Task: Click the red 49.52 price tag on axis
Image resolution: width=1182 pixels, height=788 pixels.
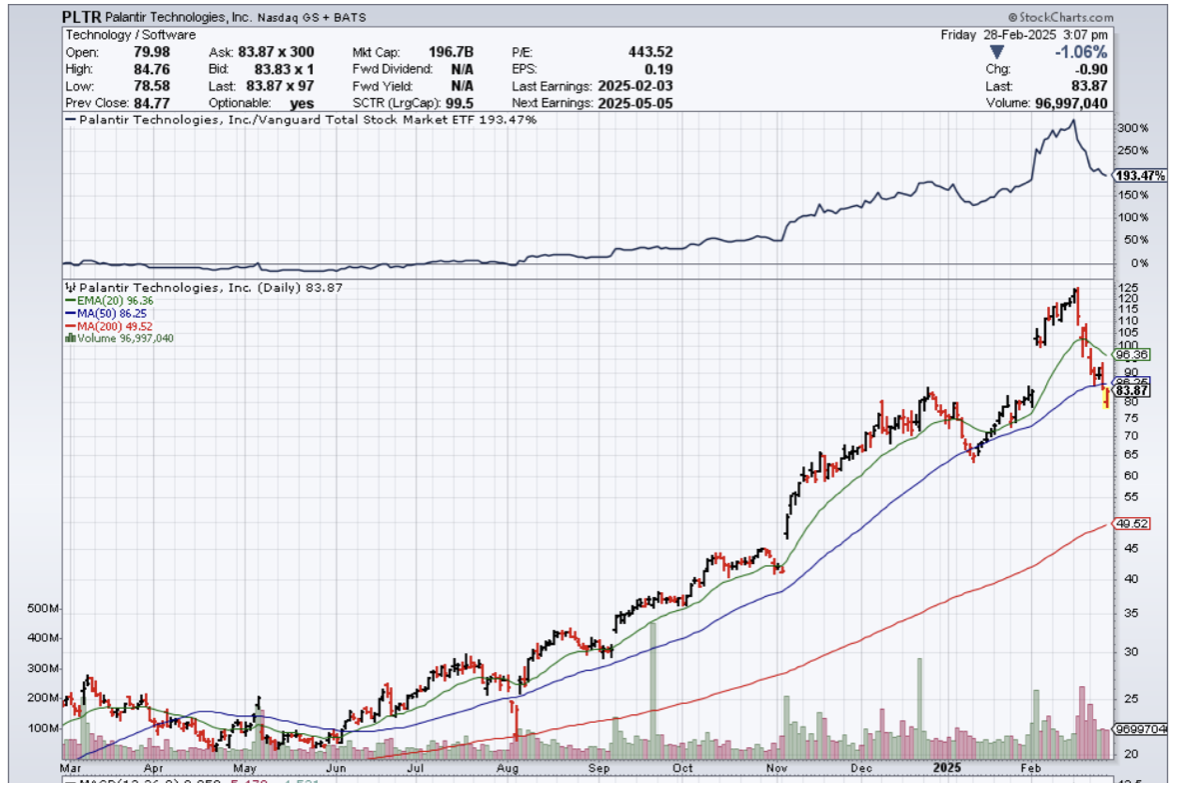Action: pos(1131,523)
